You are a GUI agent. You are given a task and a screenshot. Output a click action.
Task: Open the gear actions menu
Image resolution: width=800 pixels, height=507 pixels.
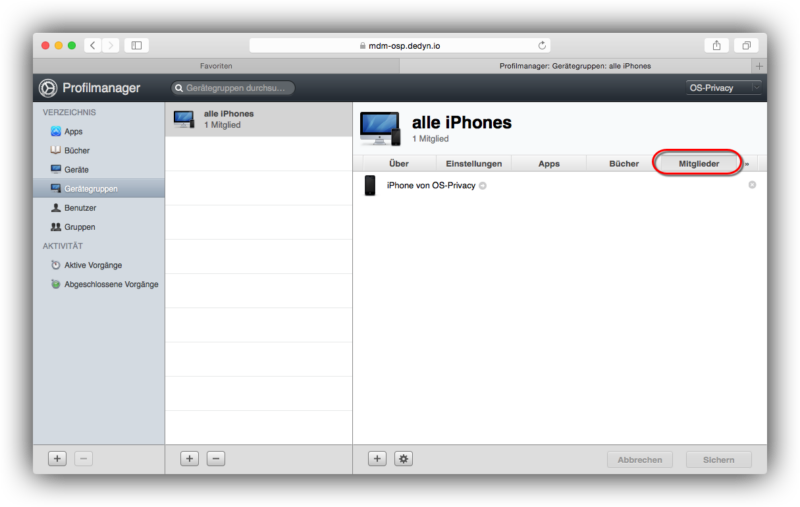point(404,459)
